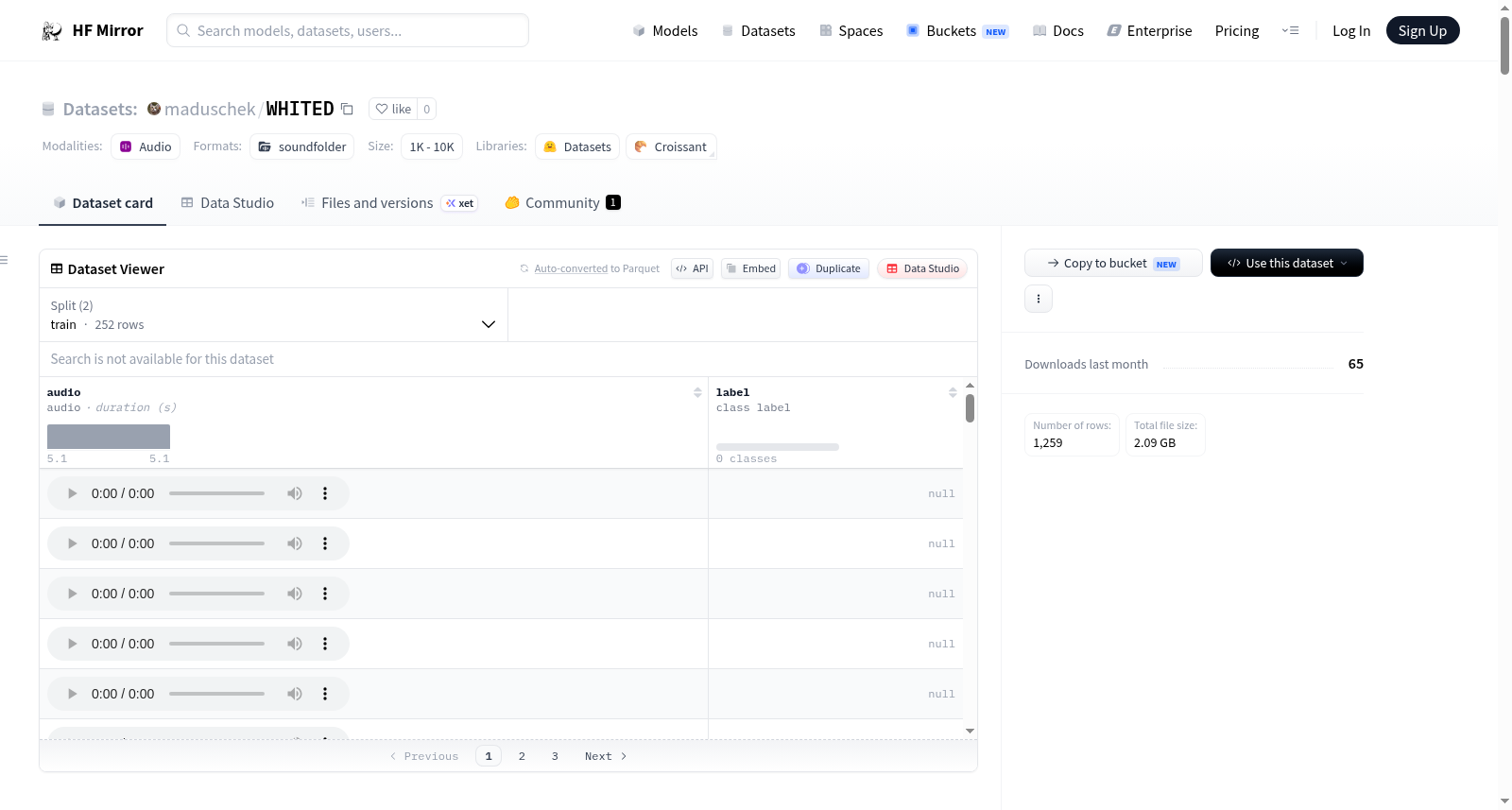Copy the WHITED dataset name
The image size is (1512, 810).
[348, 109]
